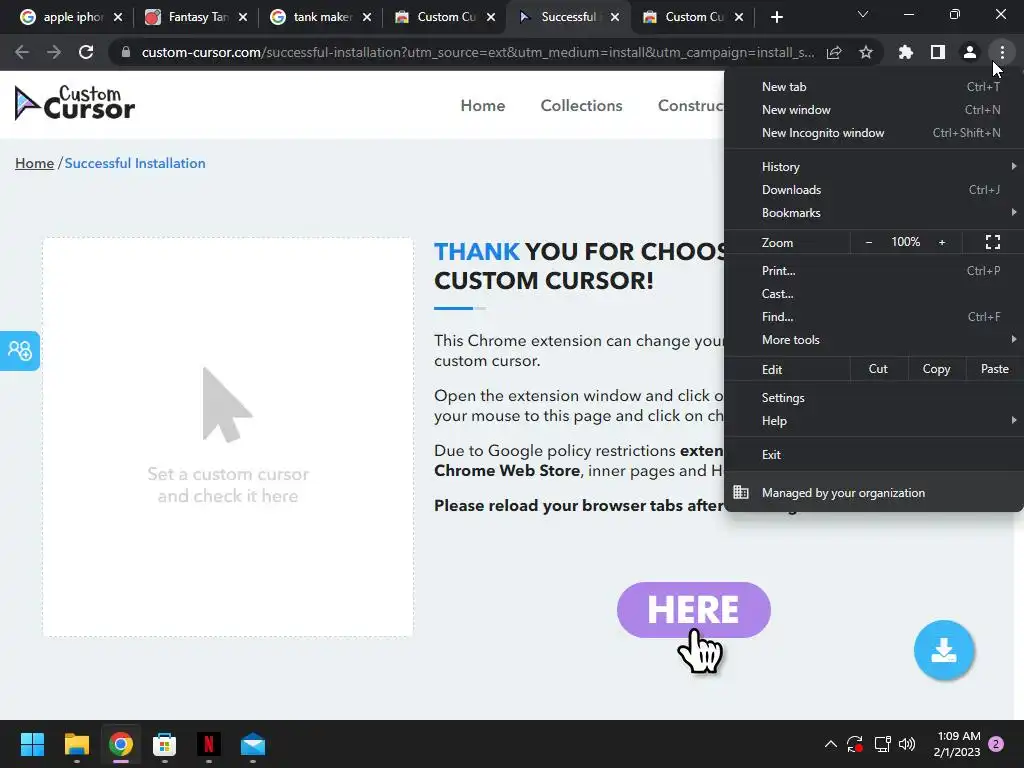Image resolution: width=1024 pixels, height=768 pixels.
Task: Click the Home breadcrumb link
Action: tap(35, 163)
